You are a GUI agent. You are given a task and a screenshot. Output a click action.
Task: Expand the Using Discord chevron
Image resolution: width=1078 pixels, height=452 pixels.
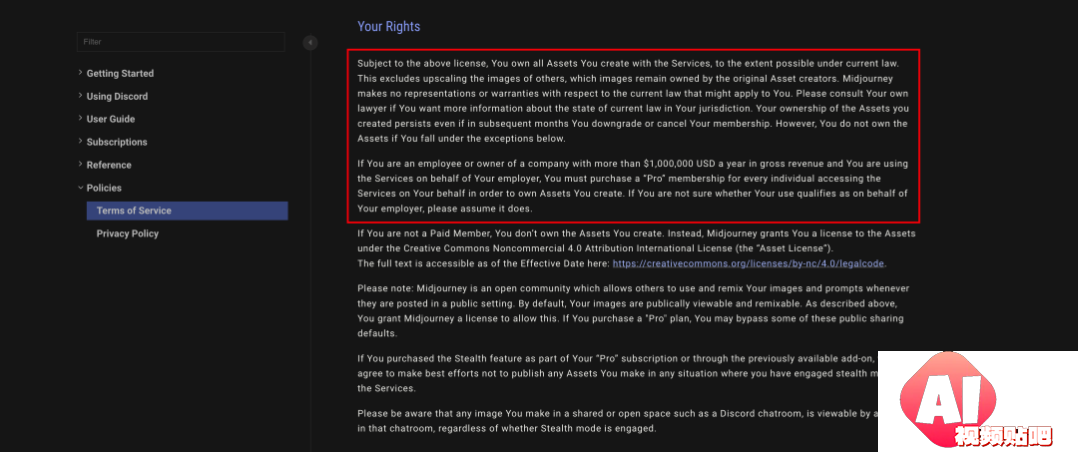click(x=80, y=96)
